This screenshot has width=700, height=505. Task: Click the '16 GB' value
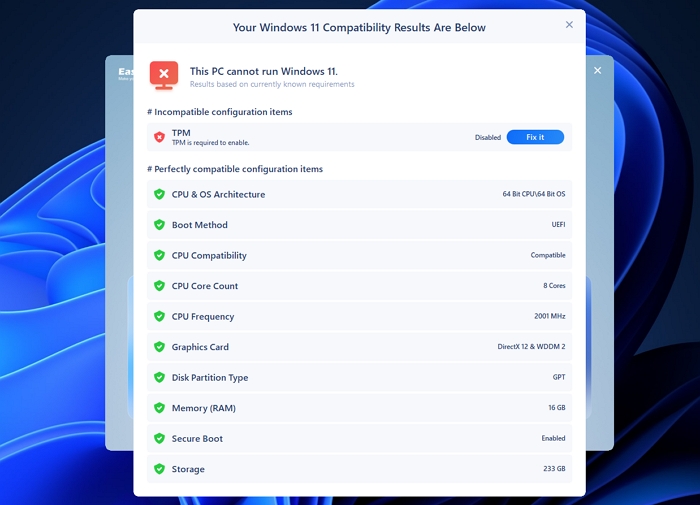[557, 407]
